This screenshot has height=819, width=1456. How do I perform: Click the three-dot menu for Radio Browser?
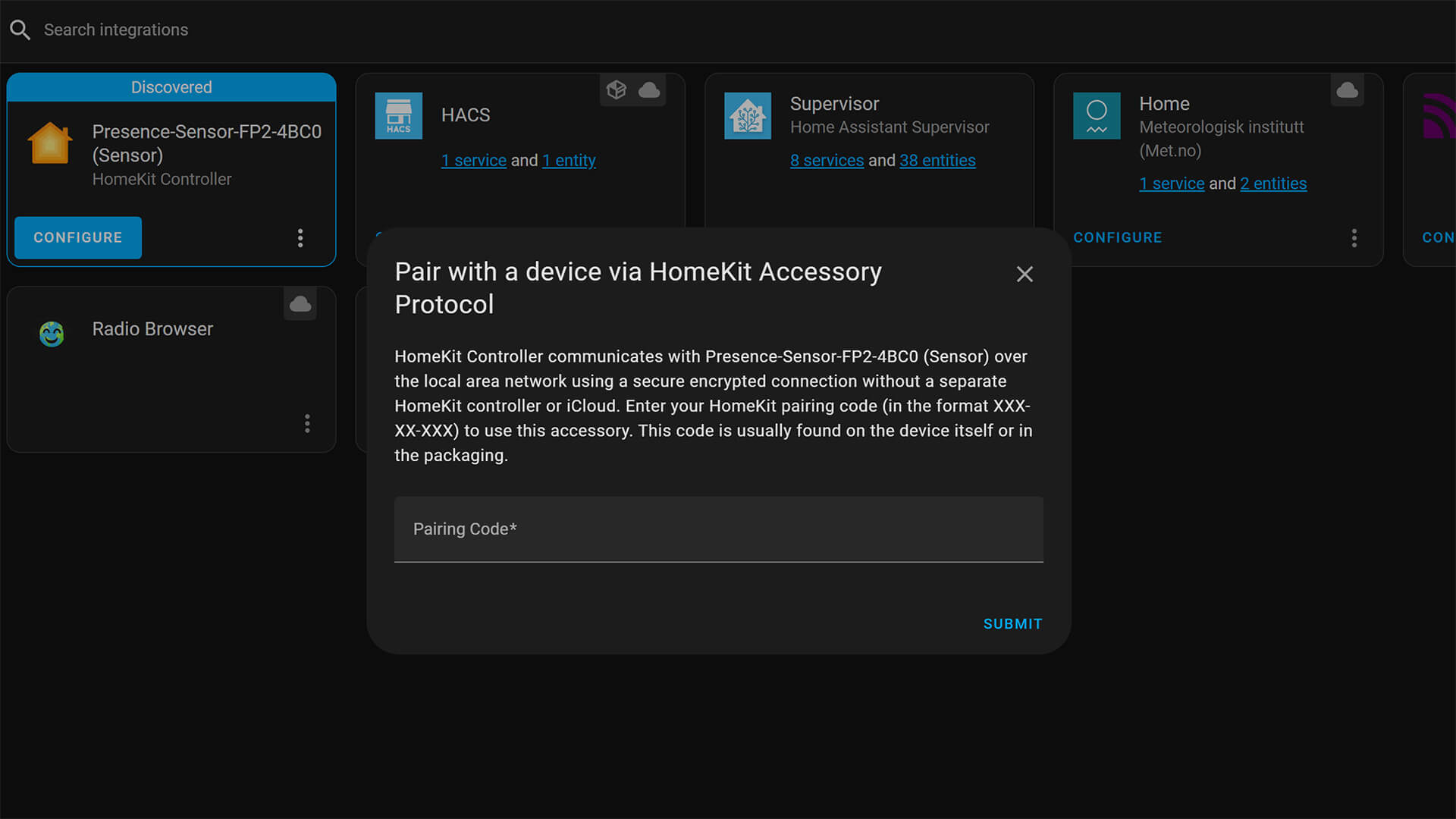[x=308, y=423]
